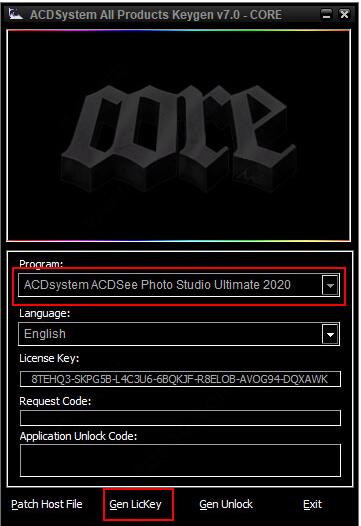Click the Request Code input field
361x526 pixels.
pos(180,418)
